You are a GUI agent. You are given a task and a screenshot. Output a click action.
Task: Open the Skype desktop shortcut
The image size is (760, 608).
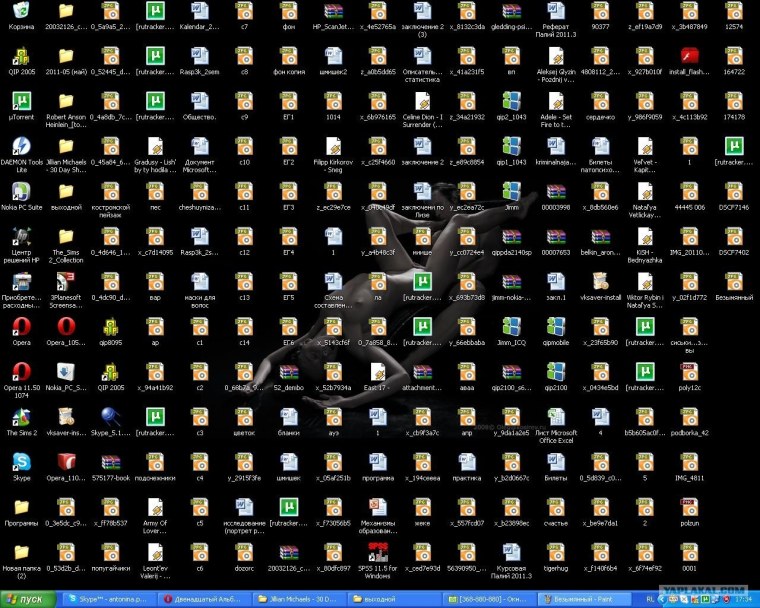21,461
